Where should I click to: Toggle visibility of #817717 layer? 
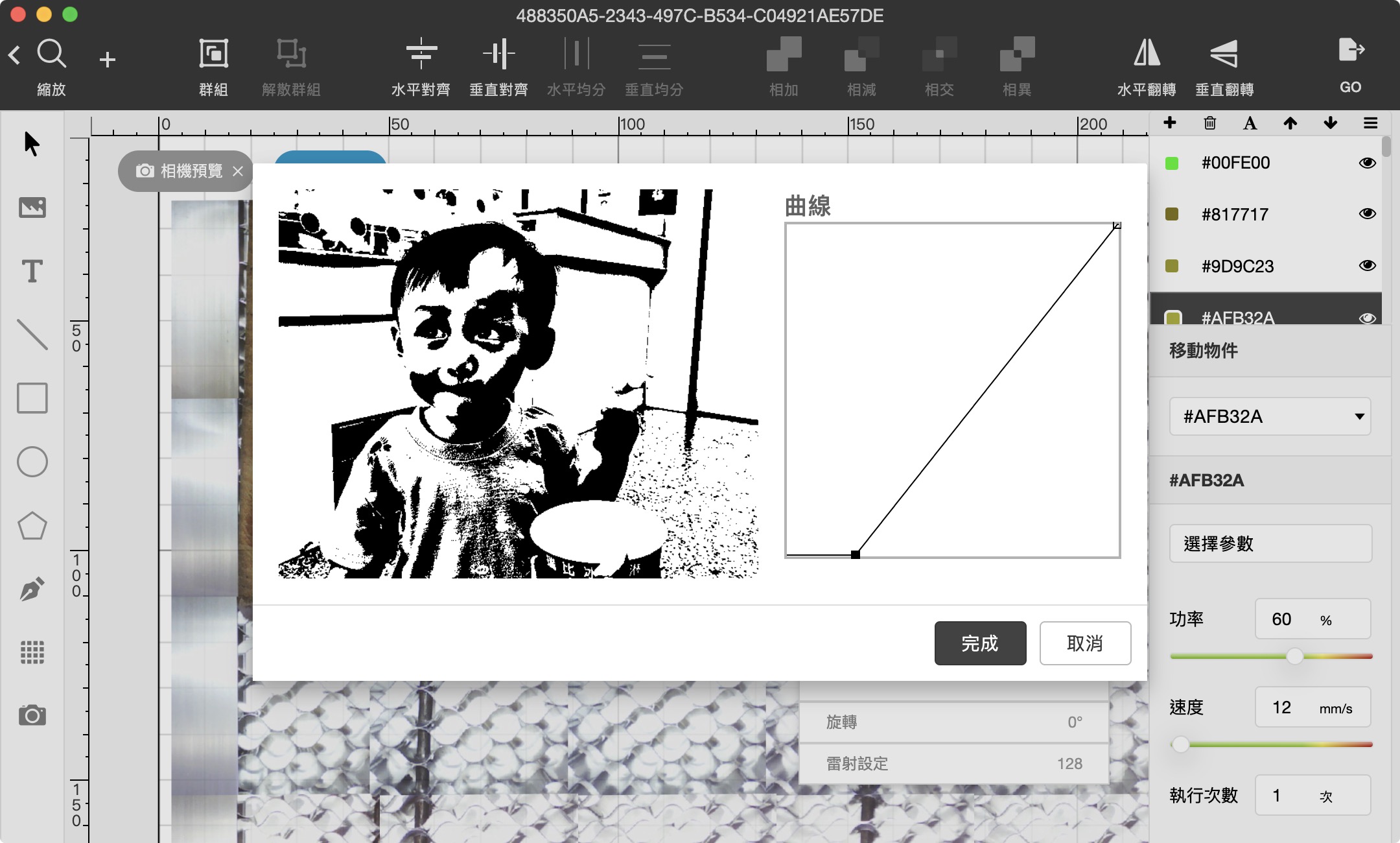click(x=1367, y=214)
